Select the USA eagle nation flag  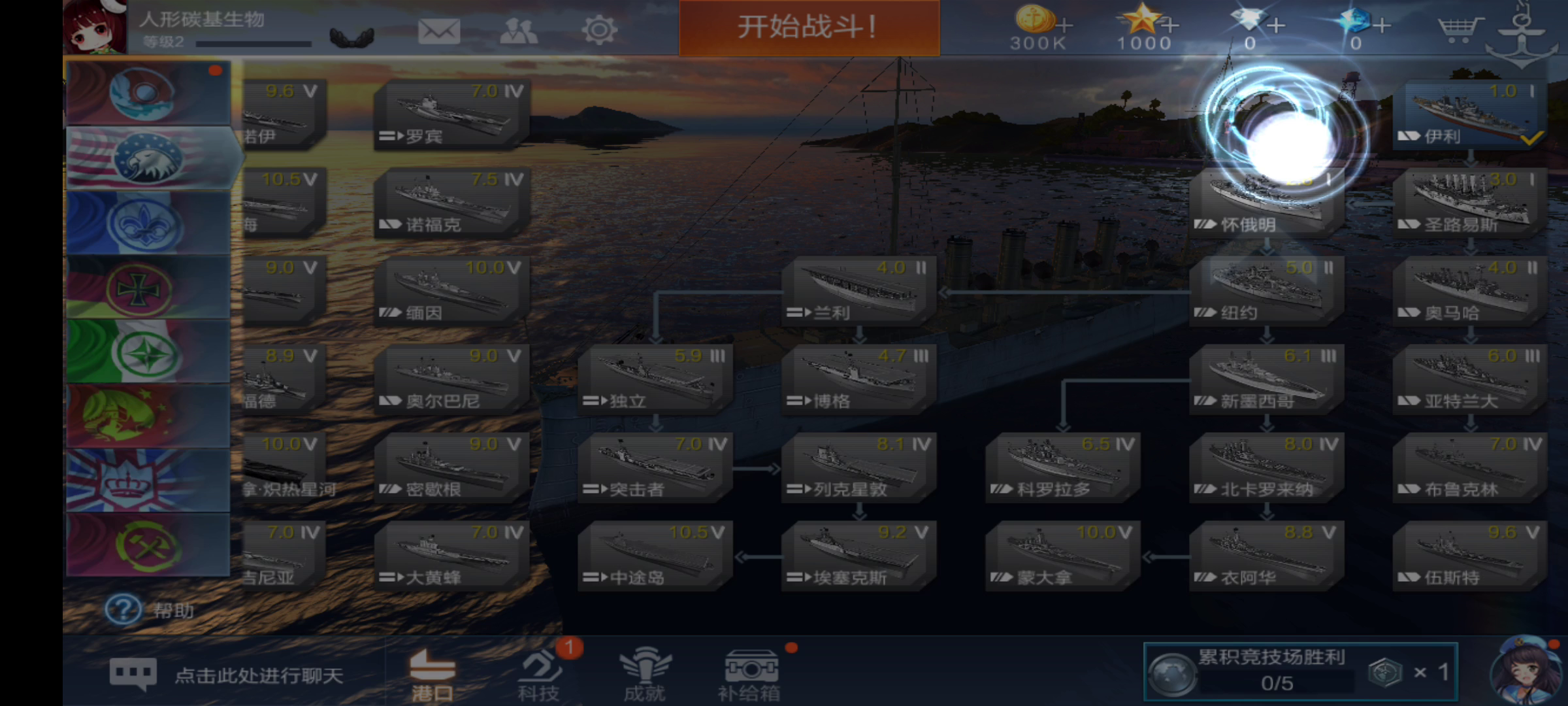tap(149, 158)
